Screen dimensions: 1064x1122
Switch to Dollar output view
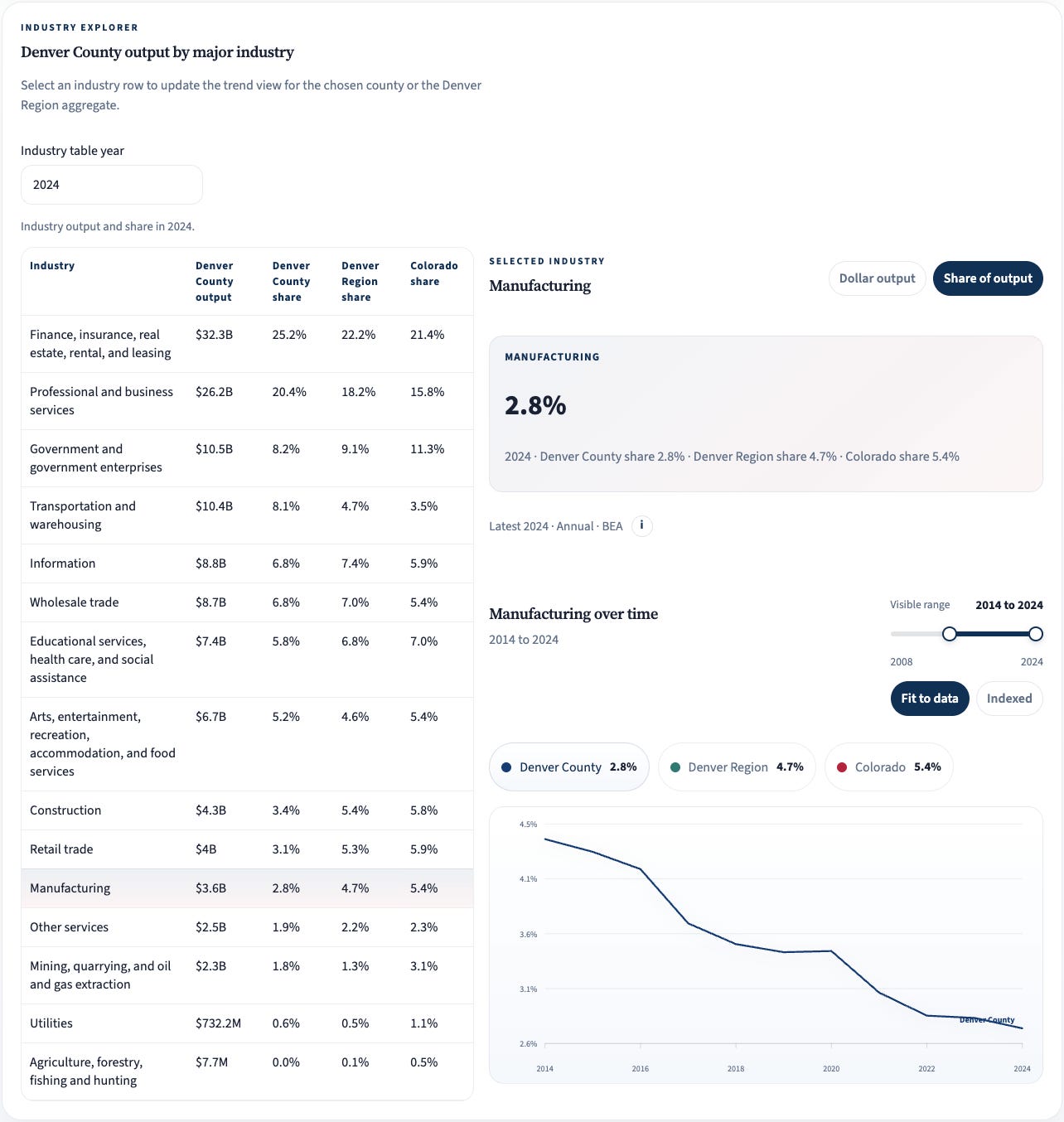tap(877, 278)
